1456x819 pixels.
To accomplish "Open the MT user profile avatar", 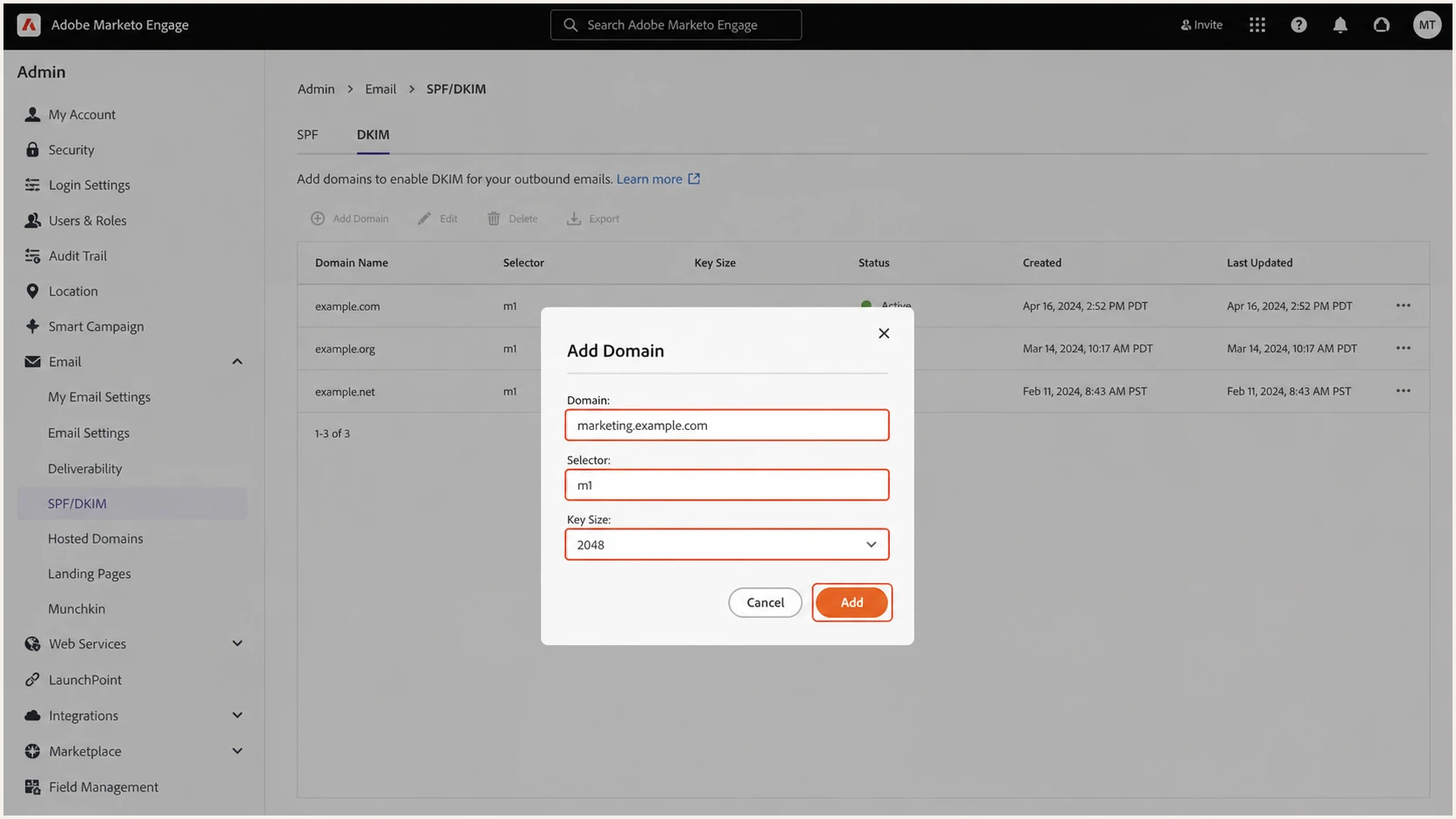I will (x=1426, y=25).
